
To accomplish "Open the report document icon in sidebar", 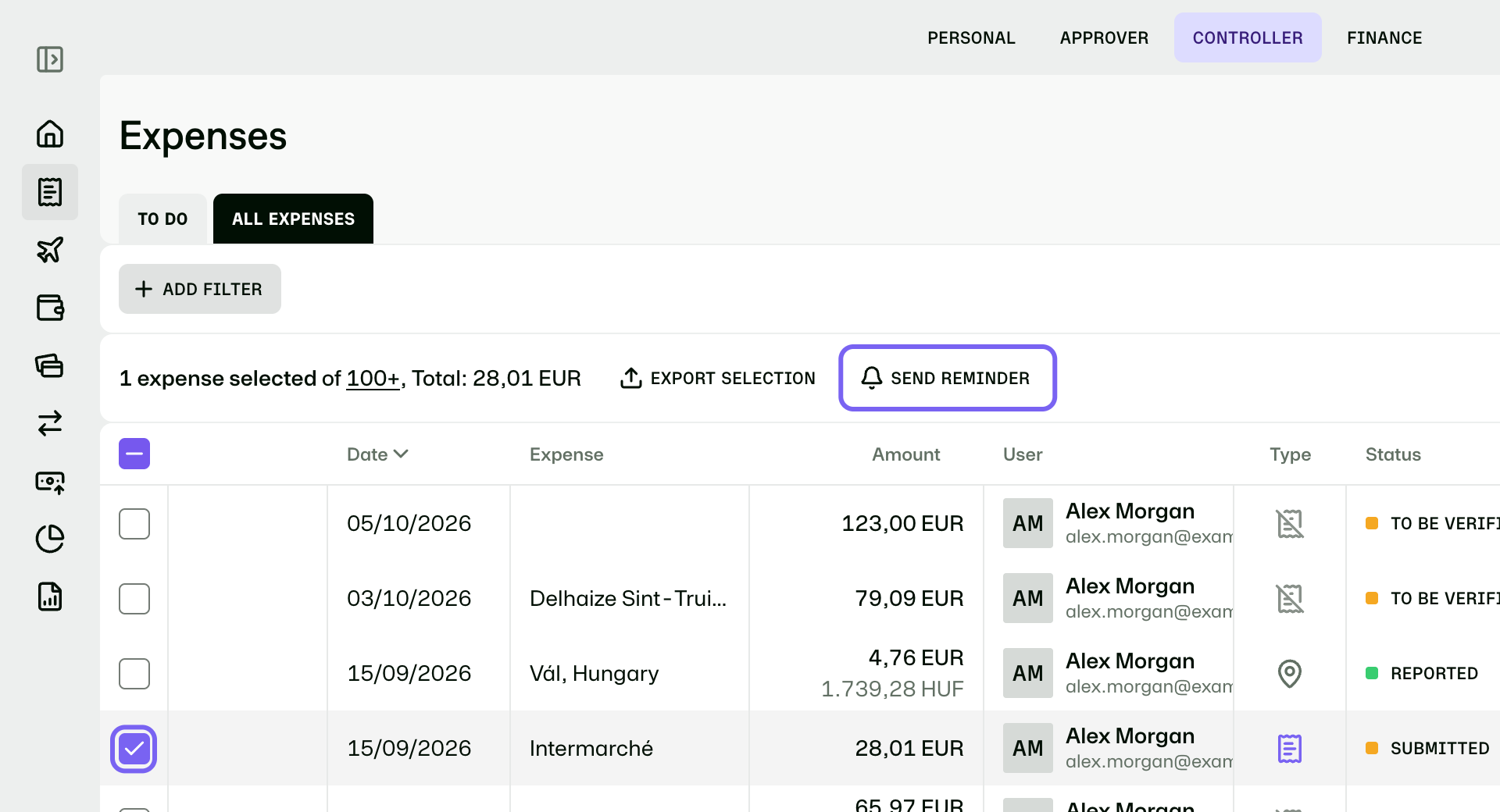I will coord(50,597).
